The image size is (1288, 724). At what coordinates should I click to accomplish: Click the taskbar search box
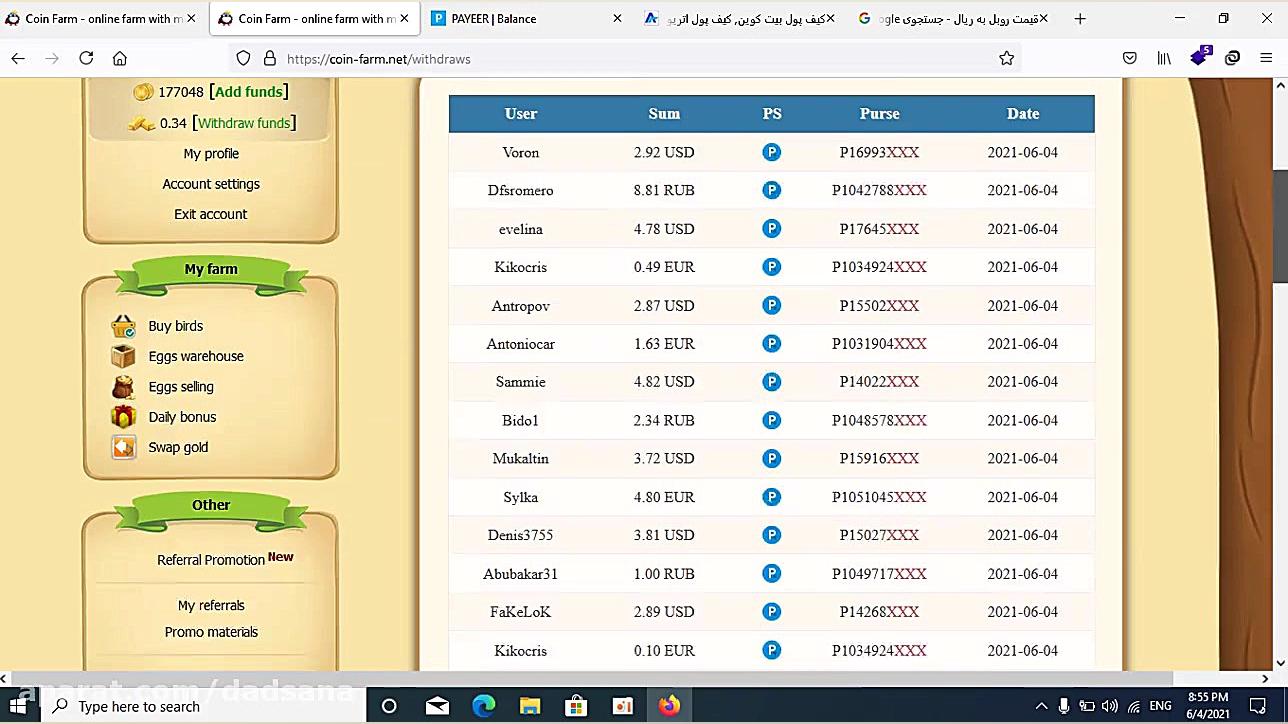(207, 706)
